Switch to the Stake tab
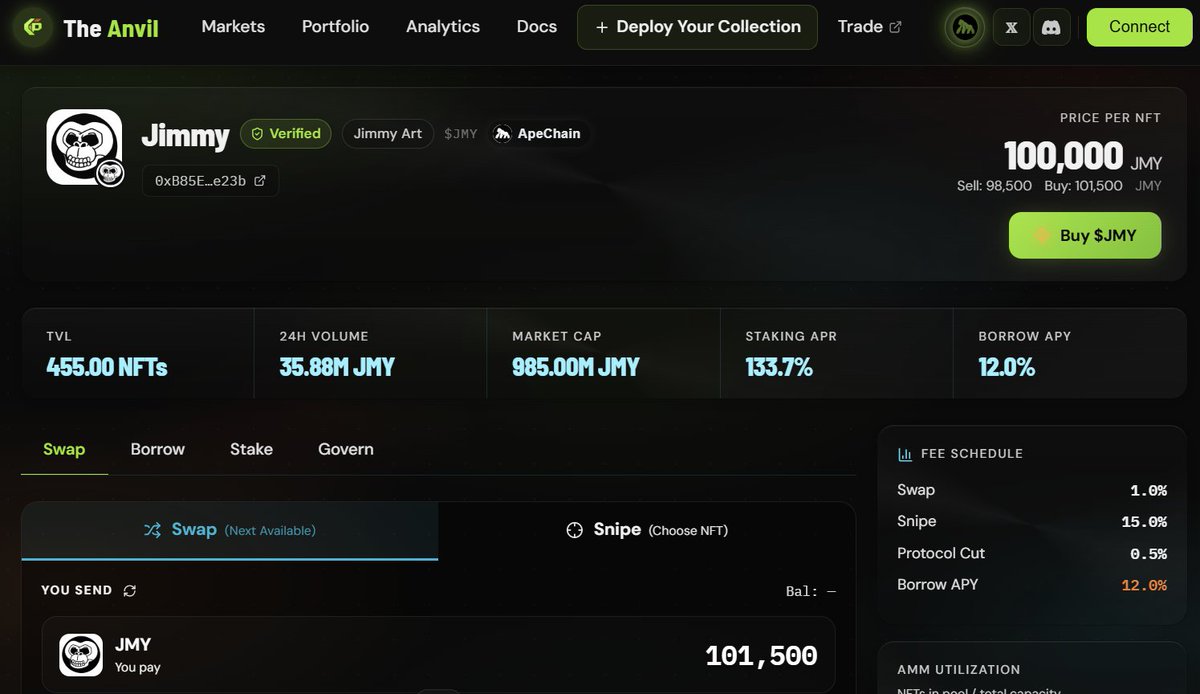The image size is (1200, 694). pyautogui.click(x=251, y=449)
